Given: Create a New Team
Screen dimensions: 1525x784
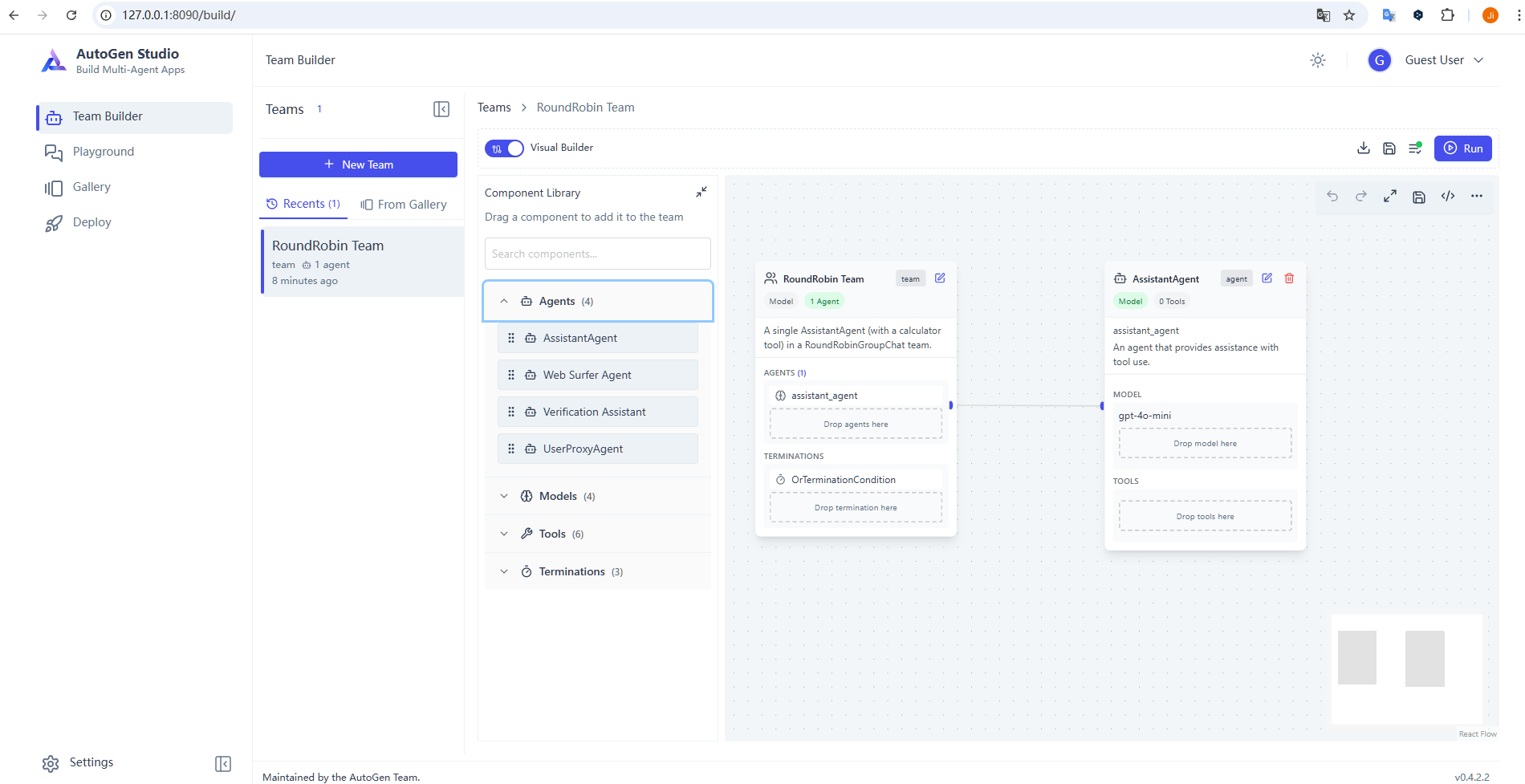Looking at the screenshot, I should coord(358,165).
